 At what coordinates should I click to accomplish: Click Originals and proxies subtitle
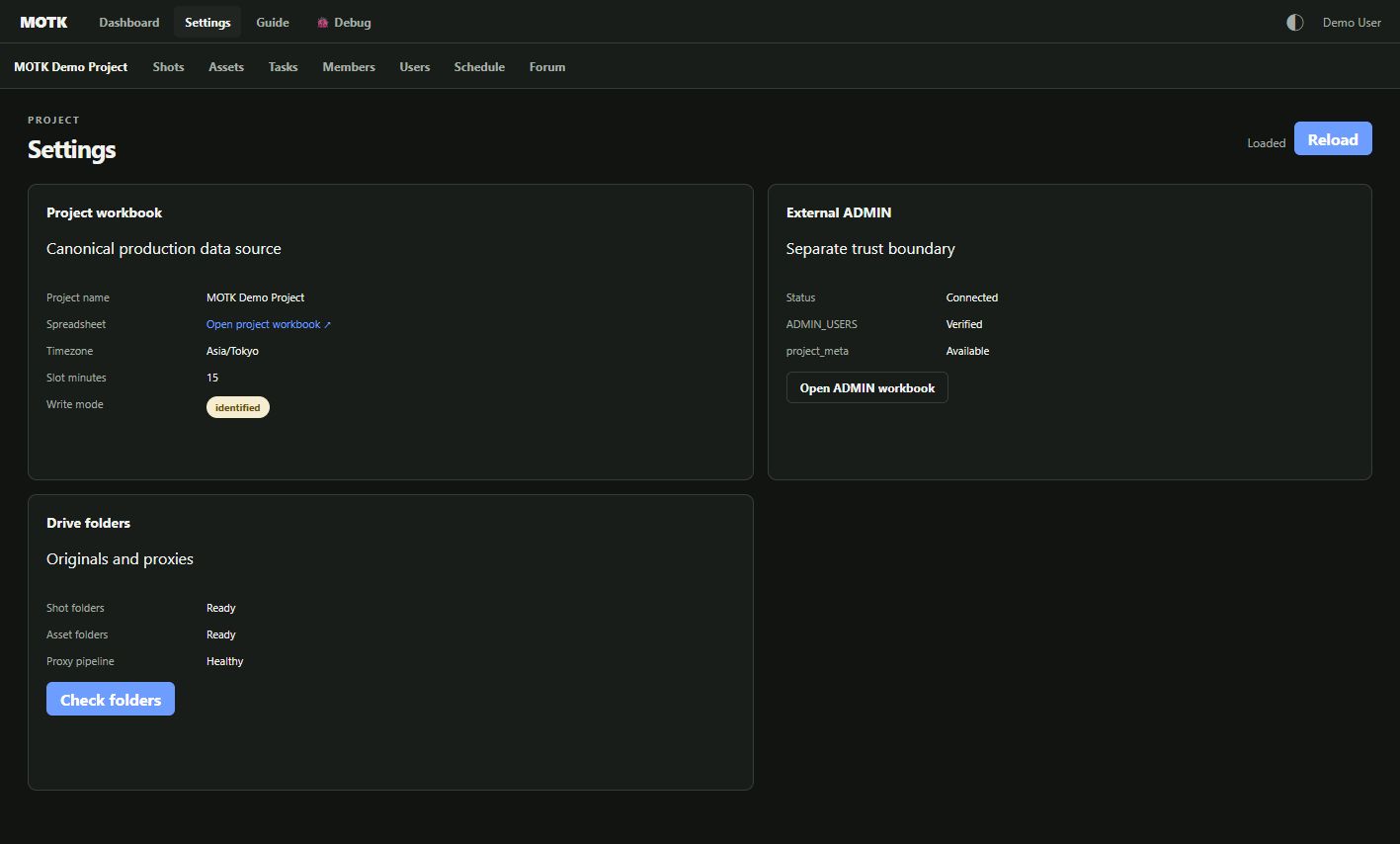pyautogui.click(x=120, y=559)
